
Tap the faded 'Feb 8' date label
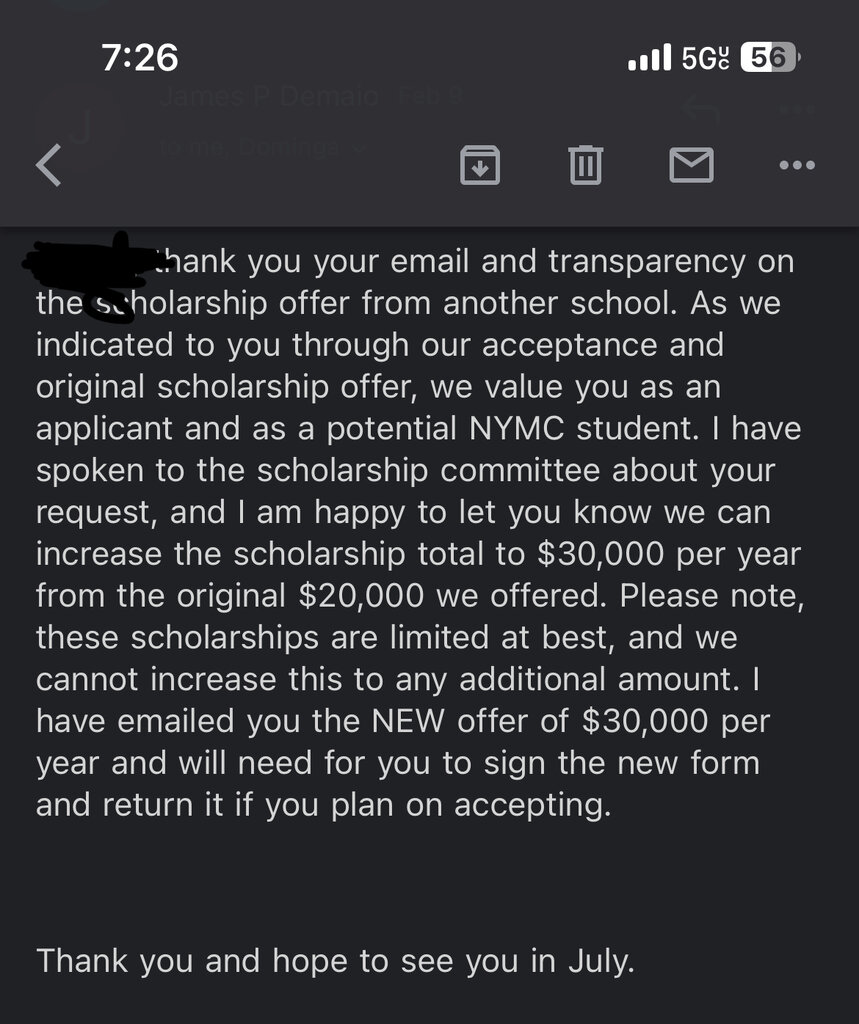430,97
